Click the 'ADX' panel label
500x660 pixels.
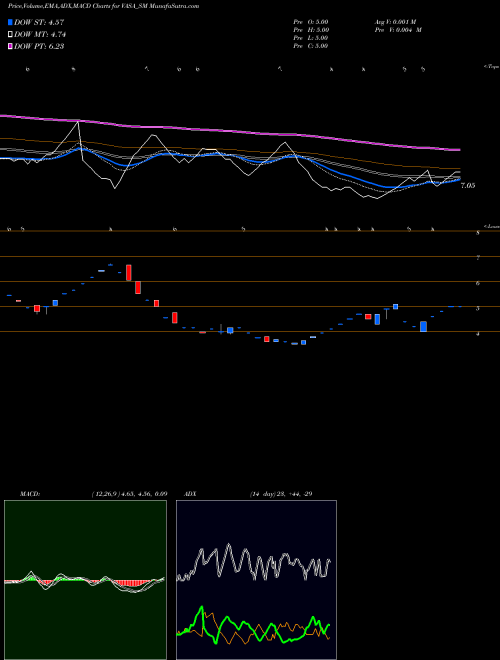pos(190,494)
